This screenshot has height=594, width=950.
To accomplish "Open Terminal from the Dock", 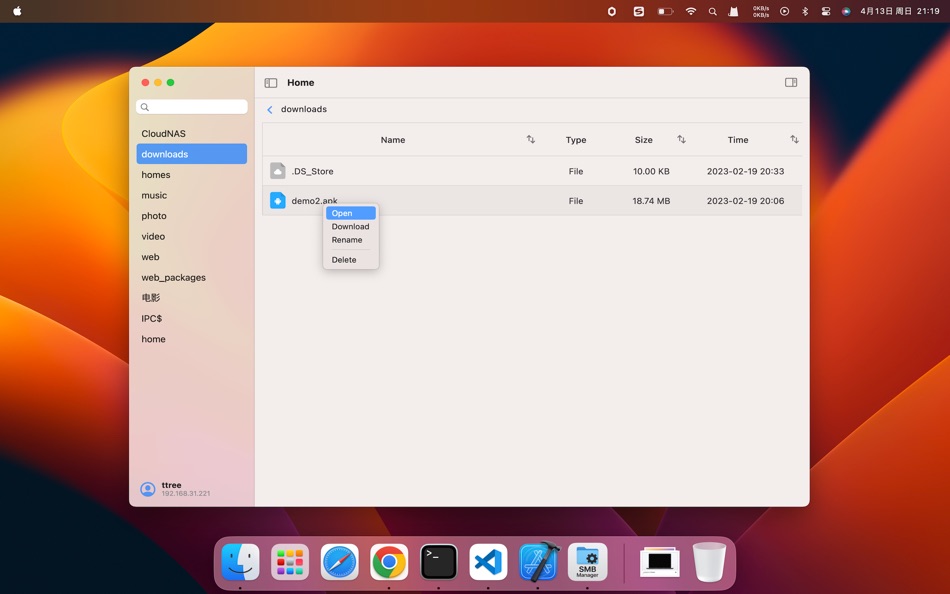I will [x=438, y=562].
